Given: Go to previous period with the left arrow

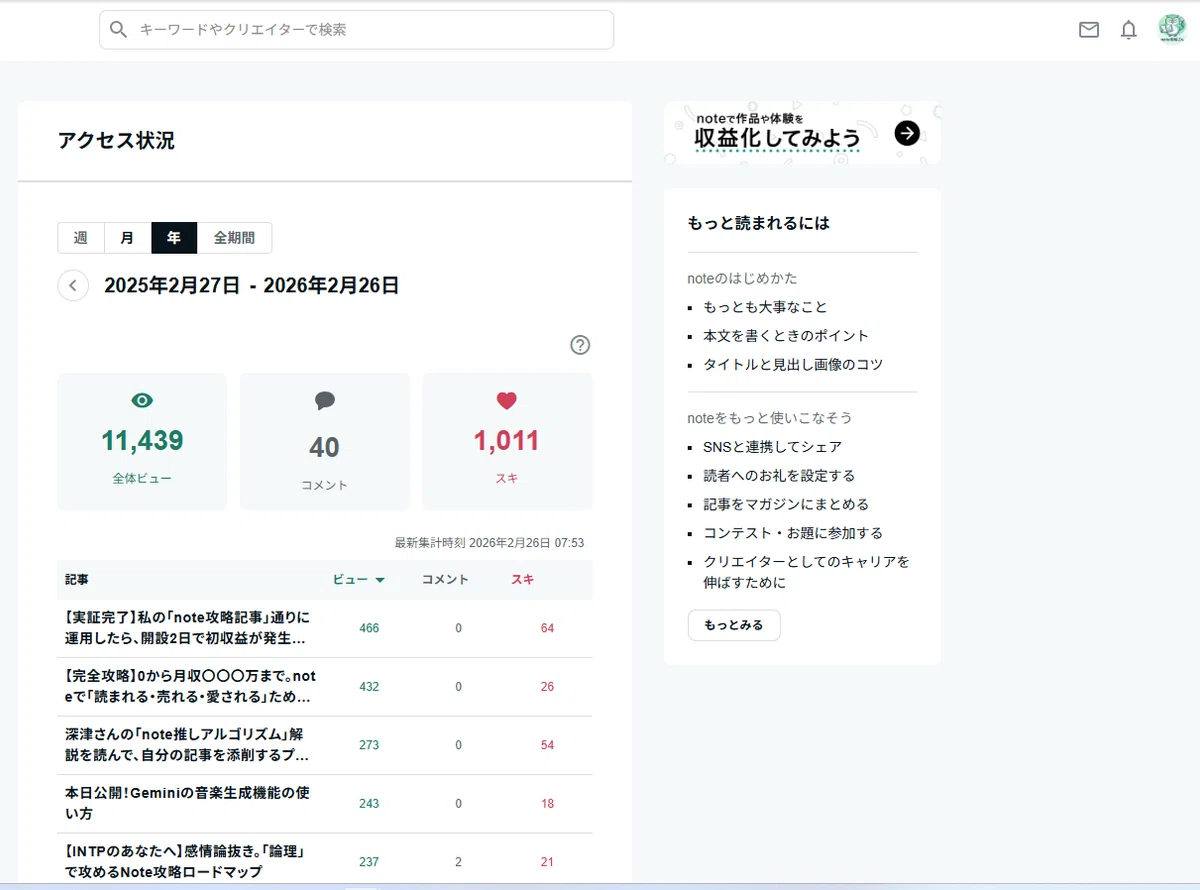Looking at the screenshot, I should click(x=73, y=286).
